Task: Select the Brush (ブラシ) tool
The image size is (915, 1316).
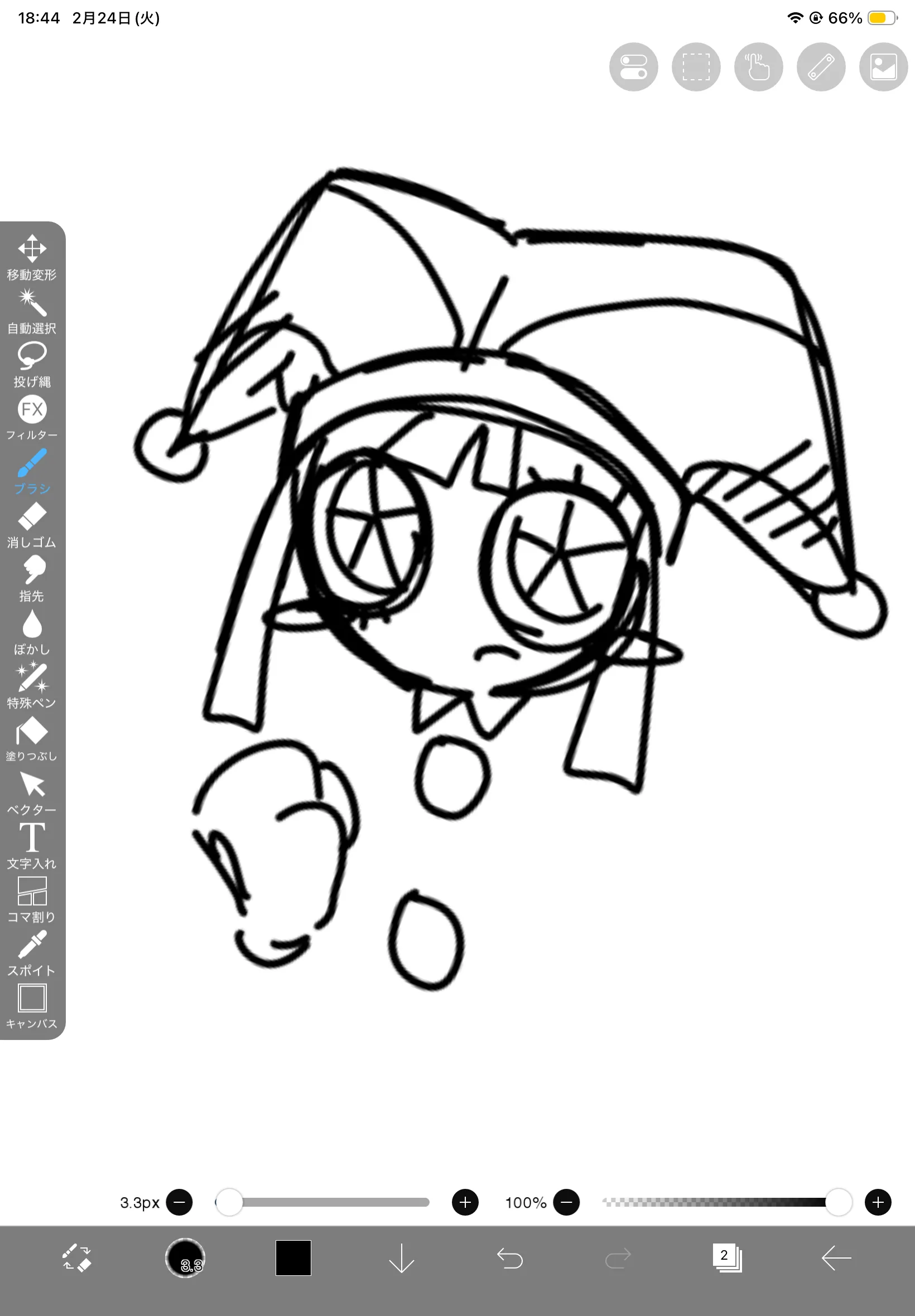Action: [32, 471]
